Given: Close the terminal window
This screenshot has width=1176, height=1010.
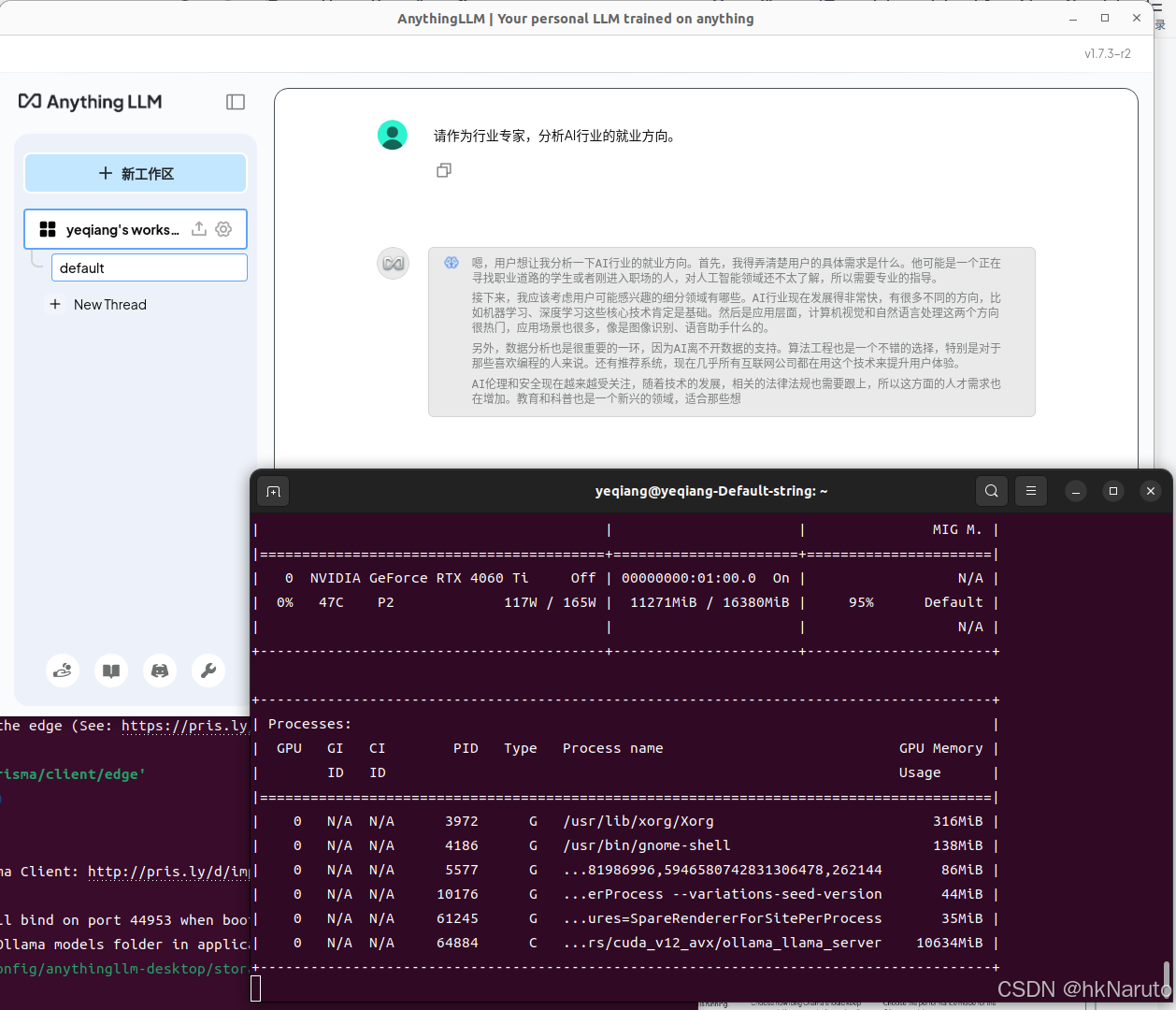Looking at the screenshot, I should pos(1151,491).
